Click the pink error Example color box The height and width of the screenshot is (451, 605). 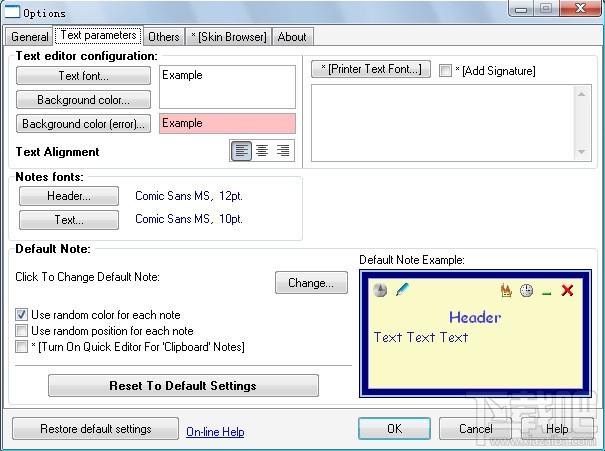(227, 123)
